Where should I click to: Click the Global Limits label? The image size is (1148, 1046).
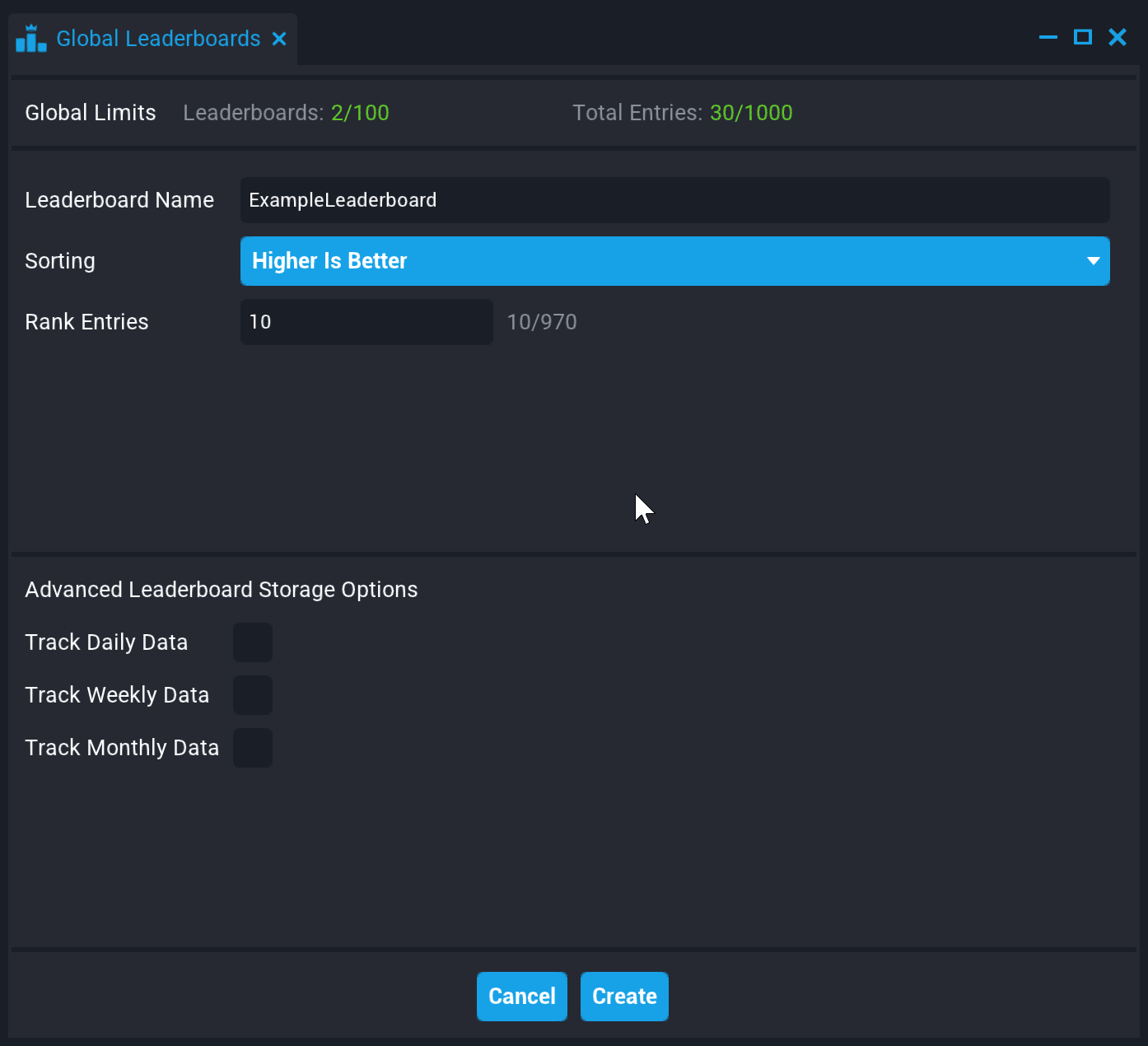tap(91, 113)
